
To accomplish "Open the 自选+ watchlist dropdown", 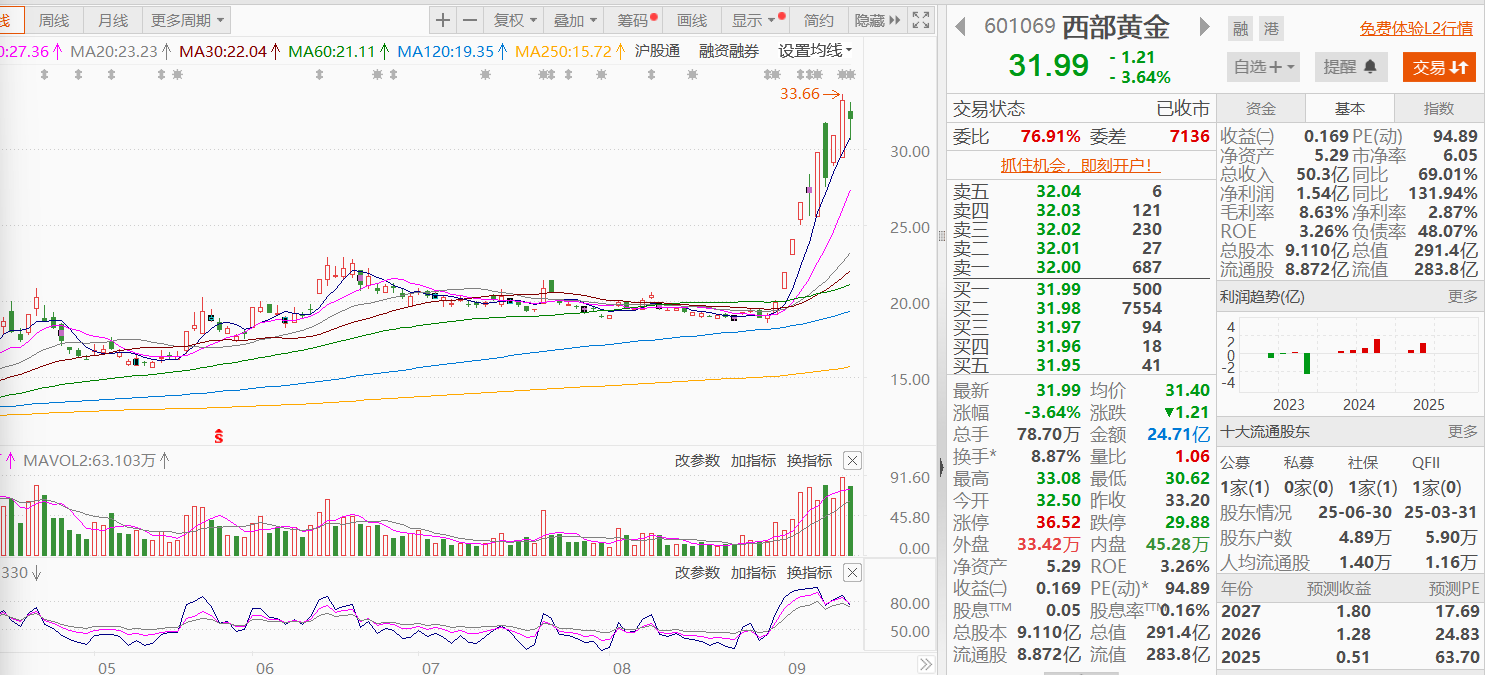I will pyautogui.click(x=1263, y=67).
